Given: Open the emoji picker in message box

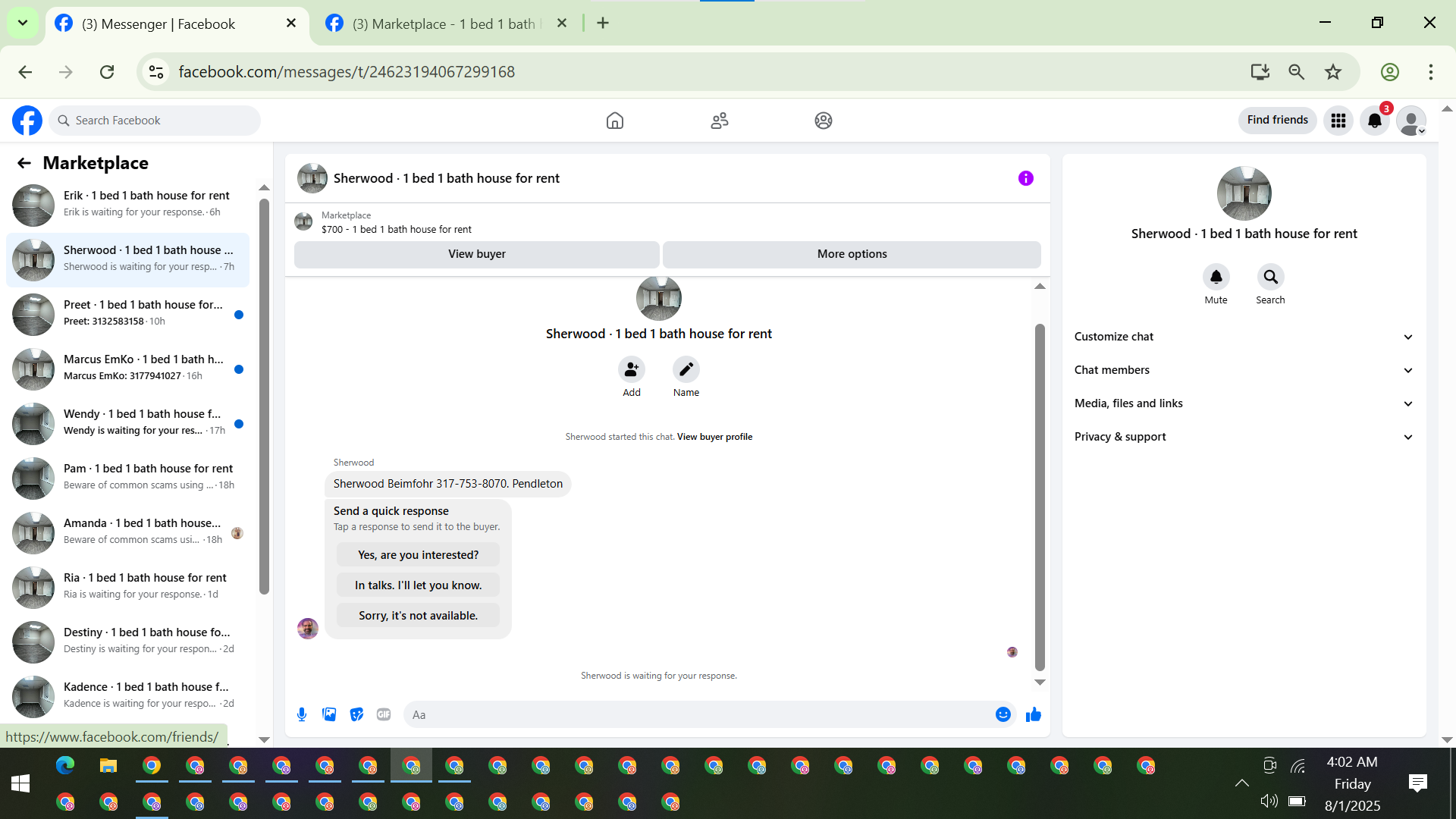Looking at the screenshot, I should 1003,714.
